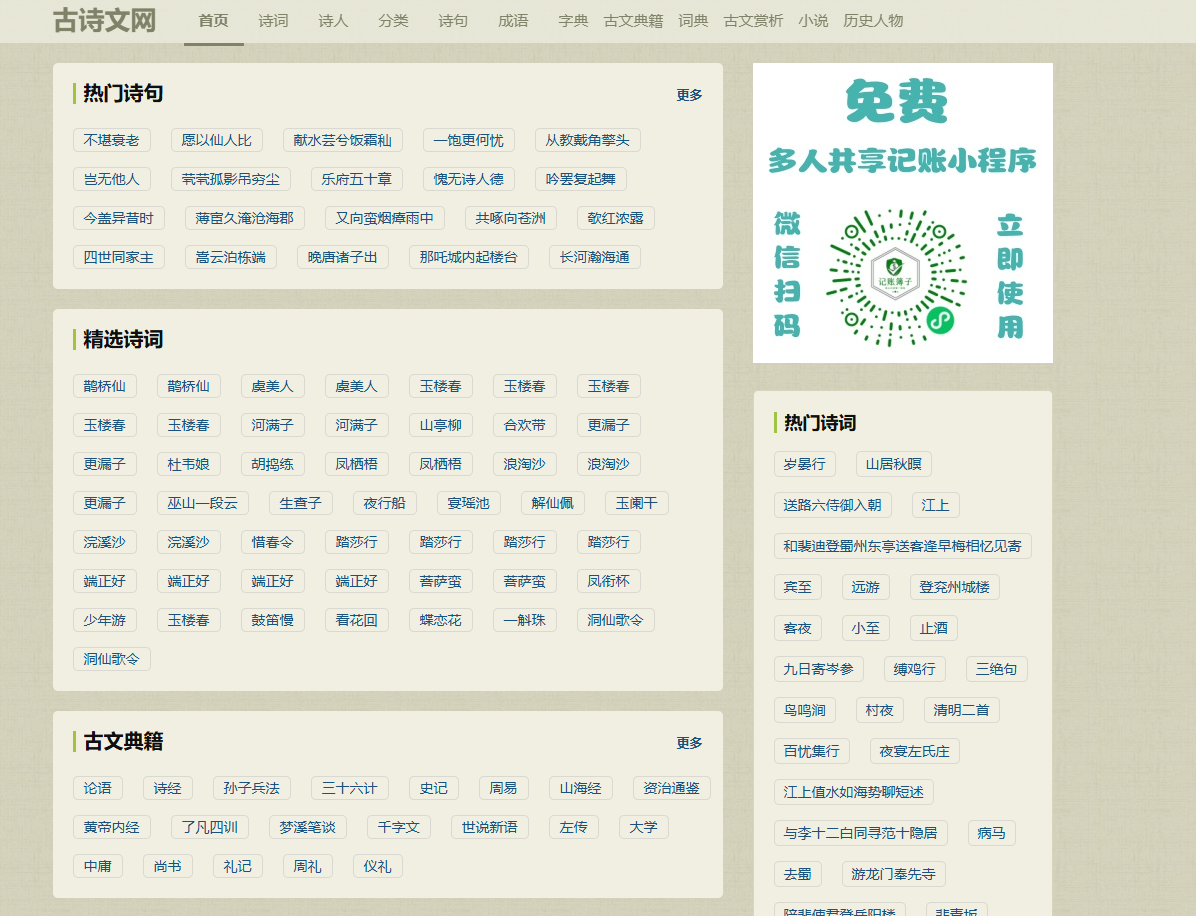
Task: Open the verse 不堪衰老
Action: [x=111, y=140]
